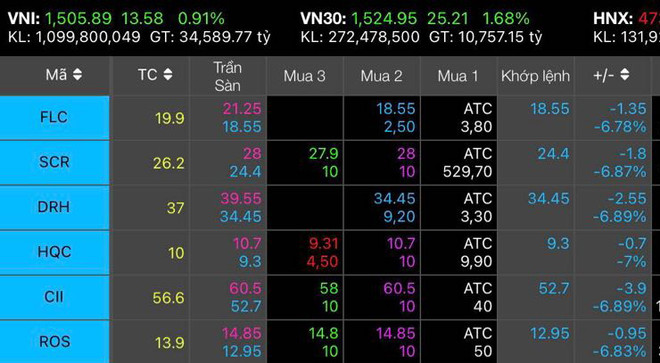Click the Trần Sàn column header
The image size is (660, 363).
[228, 76]
